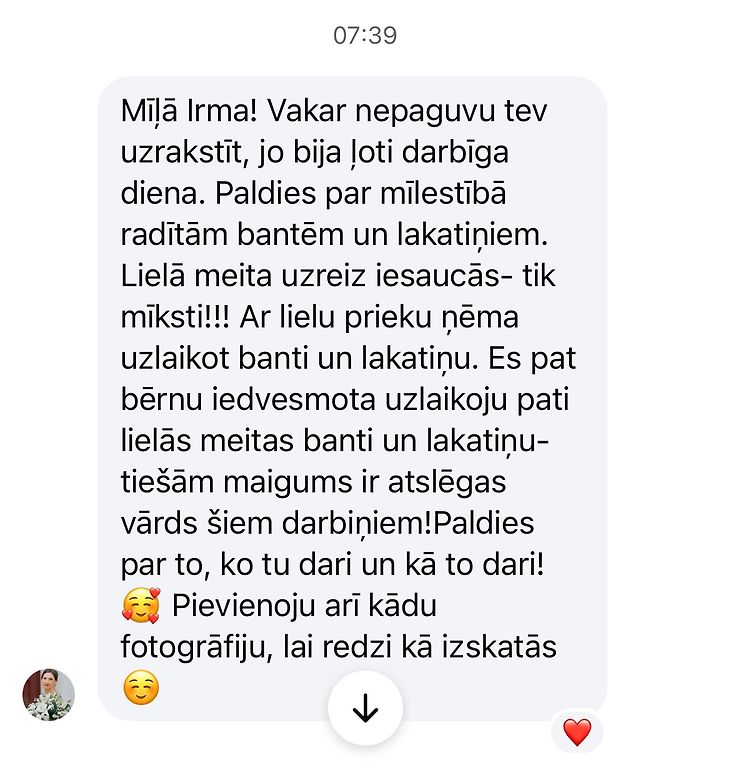Tap "bērnu iedvesmota" text in bubble
The height and width of the screenshot is (768, 731).
tap(248, 399)
